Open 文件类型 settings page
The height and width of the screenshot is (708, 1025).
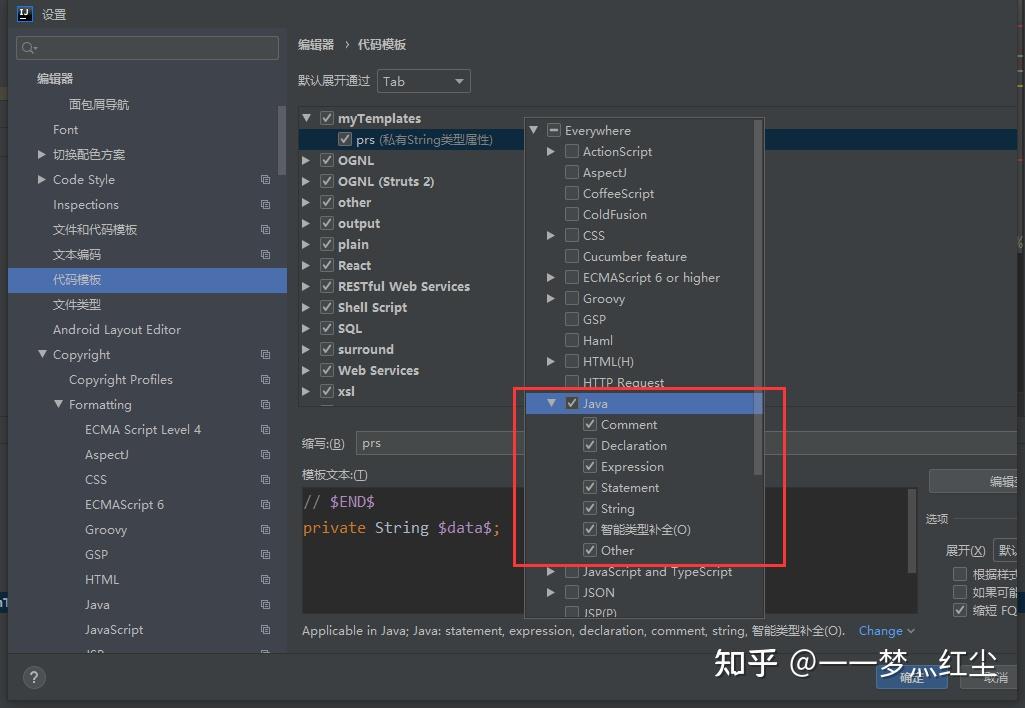pos(76,305)
